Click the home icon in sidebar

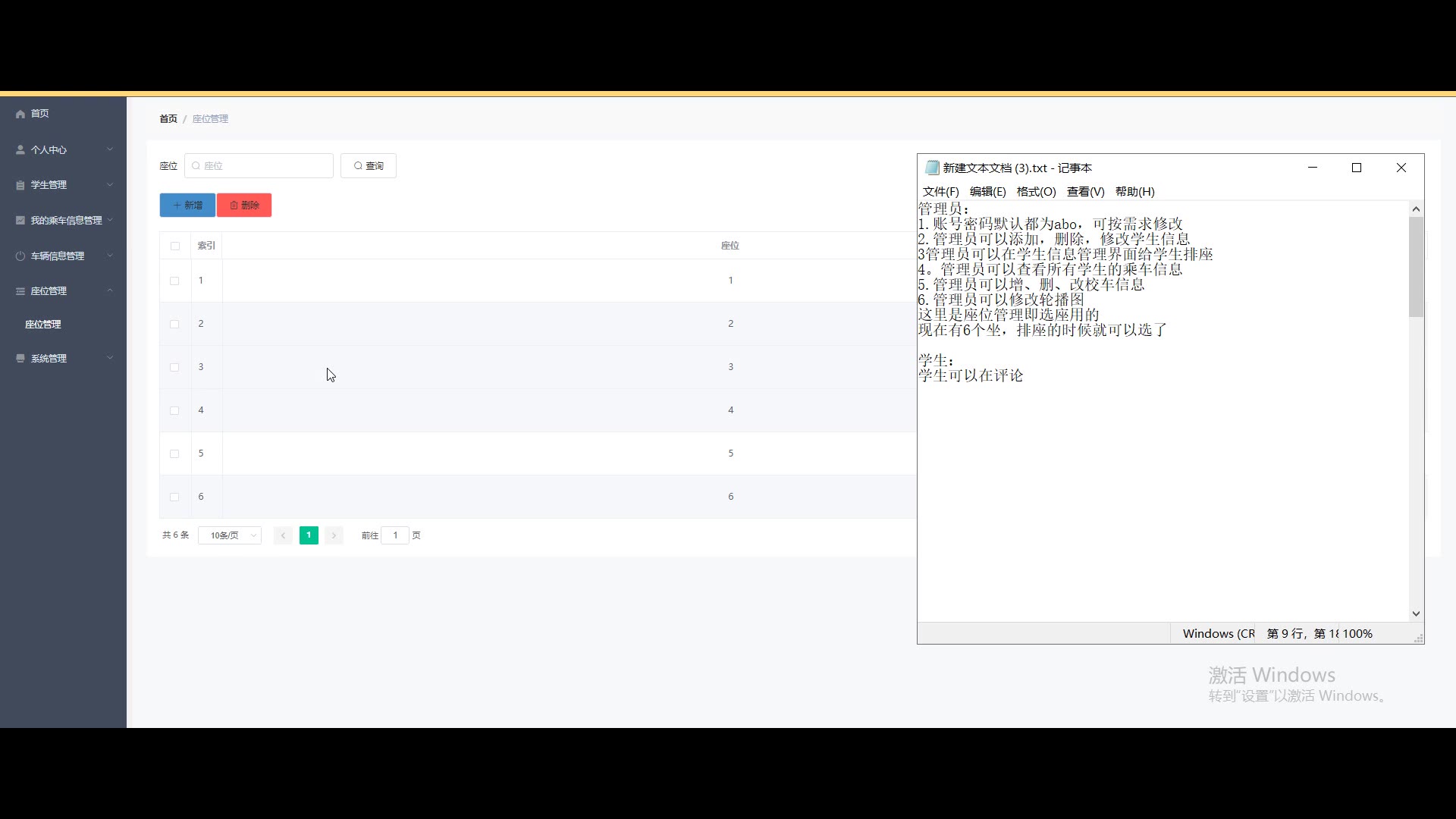[x=20, y=114]
